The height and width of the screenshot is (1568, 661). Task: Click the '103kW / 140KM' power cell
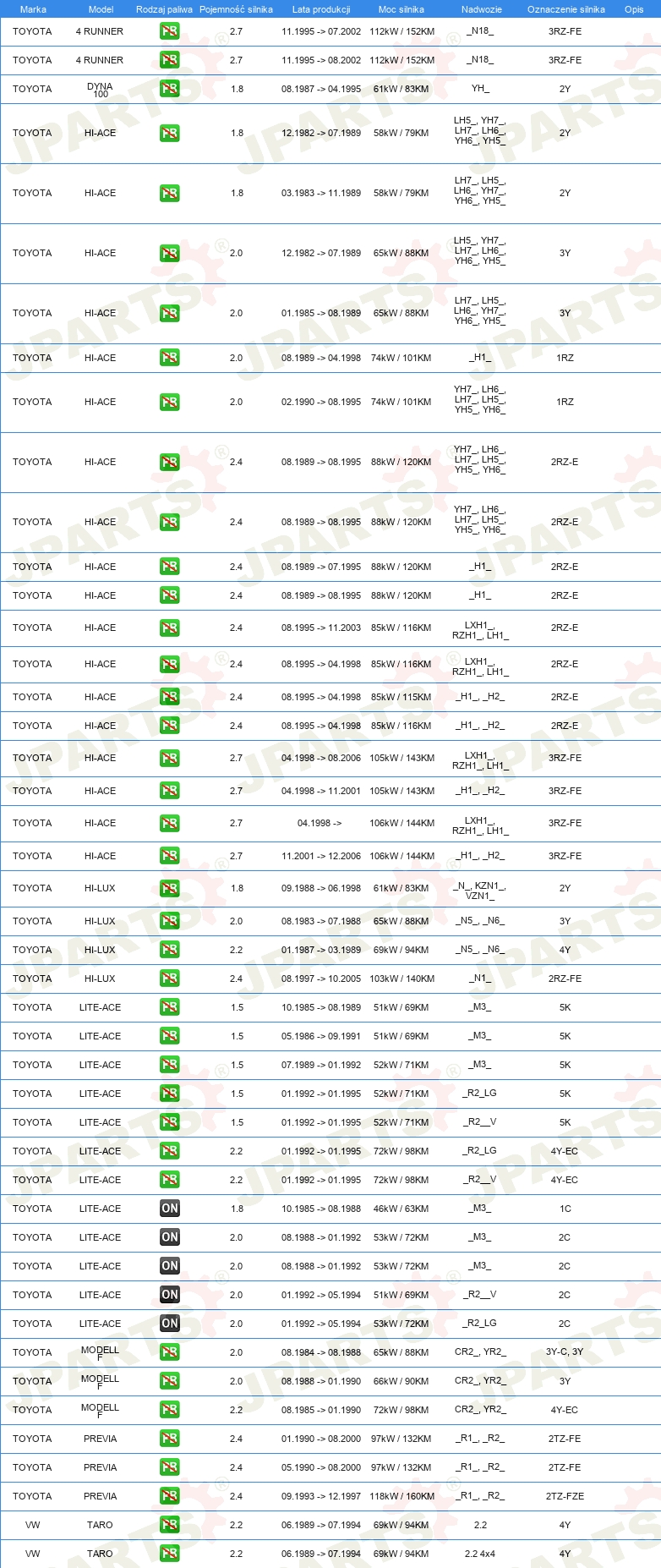point(402,979)
